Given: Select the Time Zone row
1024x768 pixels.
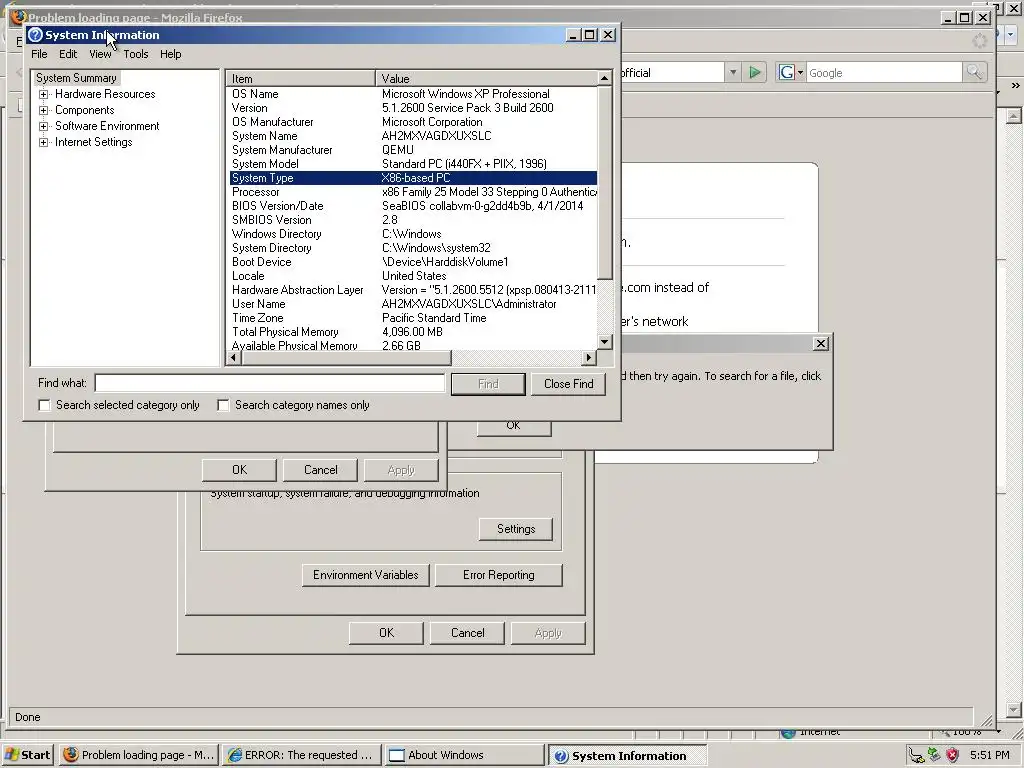Looking at the screenshot, I should tap(413, 318).
